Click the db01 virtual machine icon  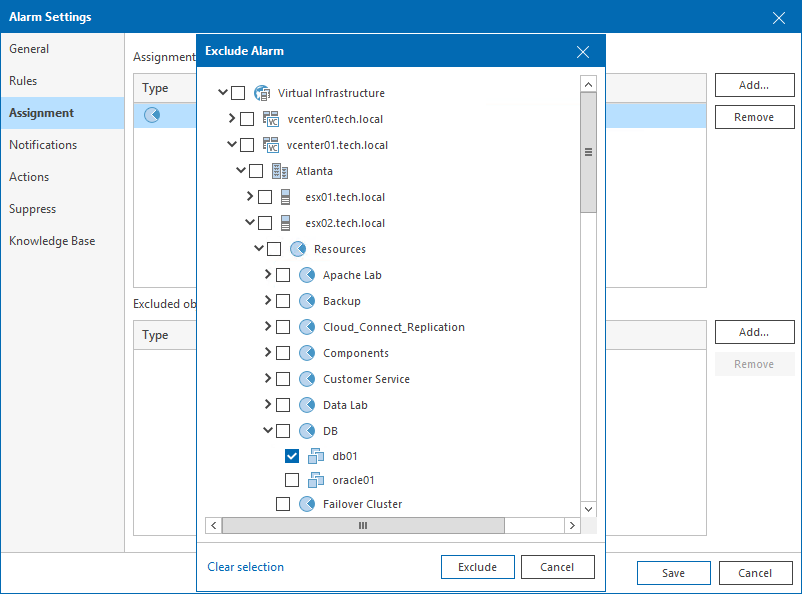(316, 456)
